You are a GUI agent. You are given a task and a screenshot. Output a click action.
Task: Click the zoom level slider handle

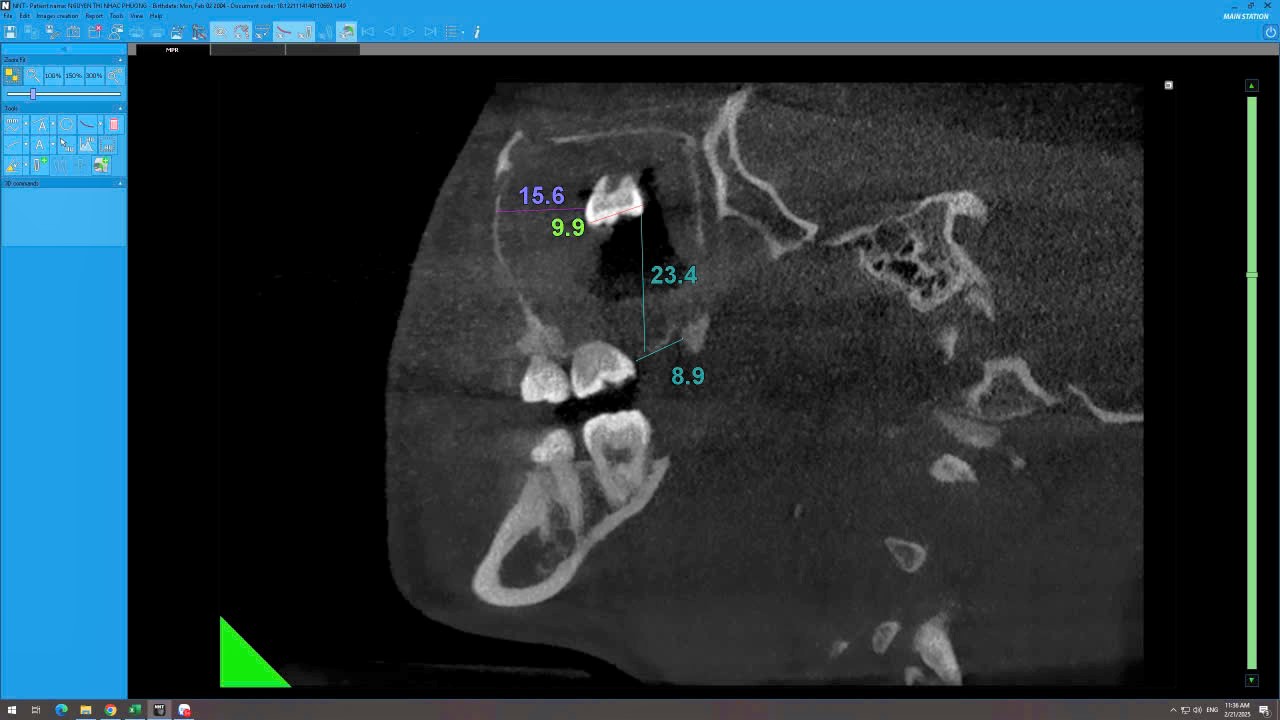click(x=33, y=94)
